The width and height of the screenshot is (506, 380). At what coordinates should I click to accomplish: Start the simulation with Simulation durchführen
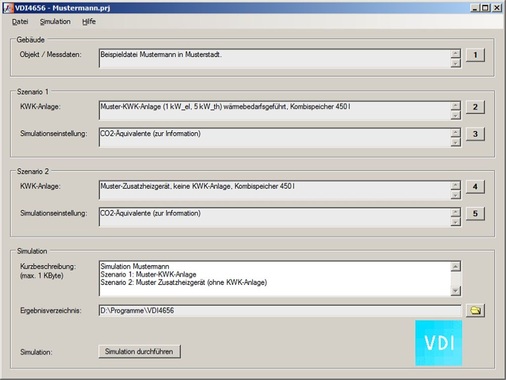click(139, 352)
